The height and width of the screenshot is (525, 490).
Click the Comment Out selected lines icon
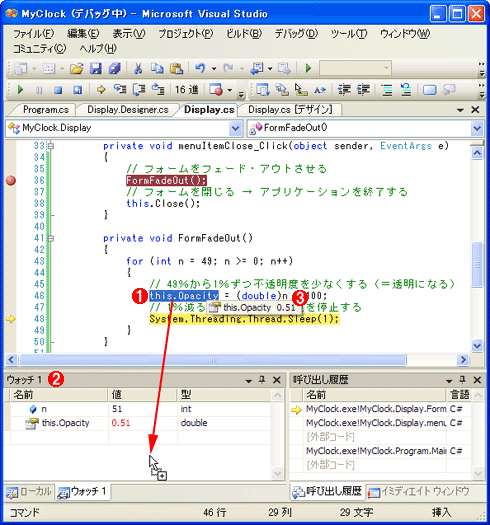click(x=387, y=90)
